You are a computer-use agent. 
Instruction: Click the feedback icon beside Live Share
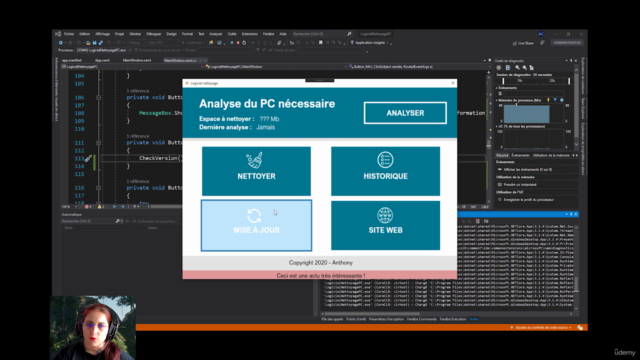click(542, 42)
